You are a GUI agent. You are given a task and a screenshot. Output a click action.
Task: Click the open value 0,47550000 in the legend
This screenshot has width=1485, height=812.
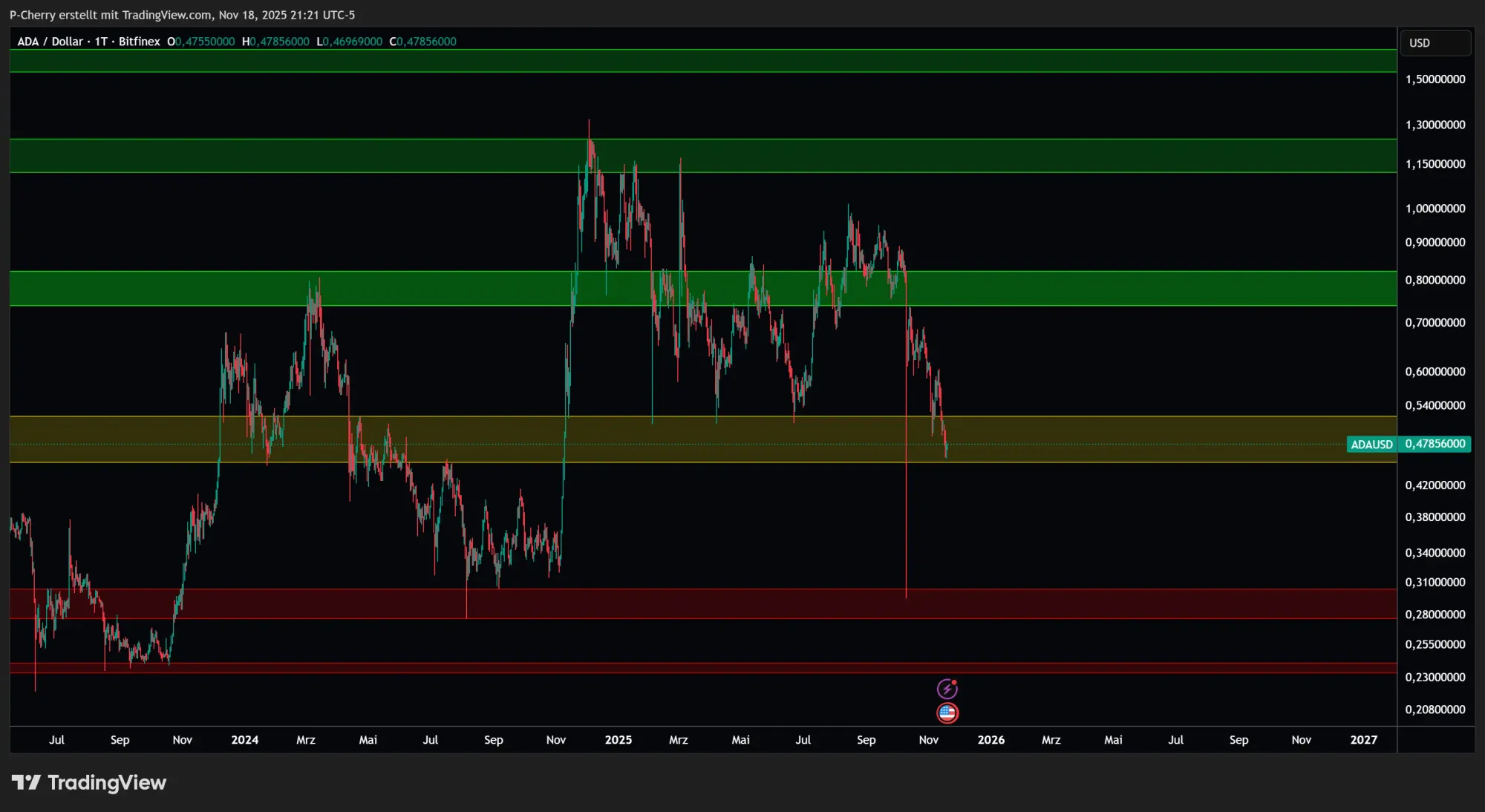point(200,42)
